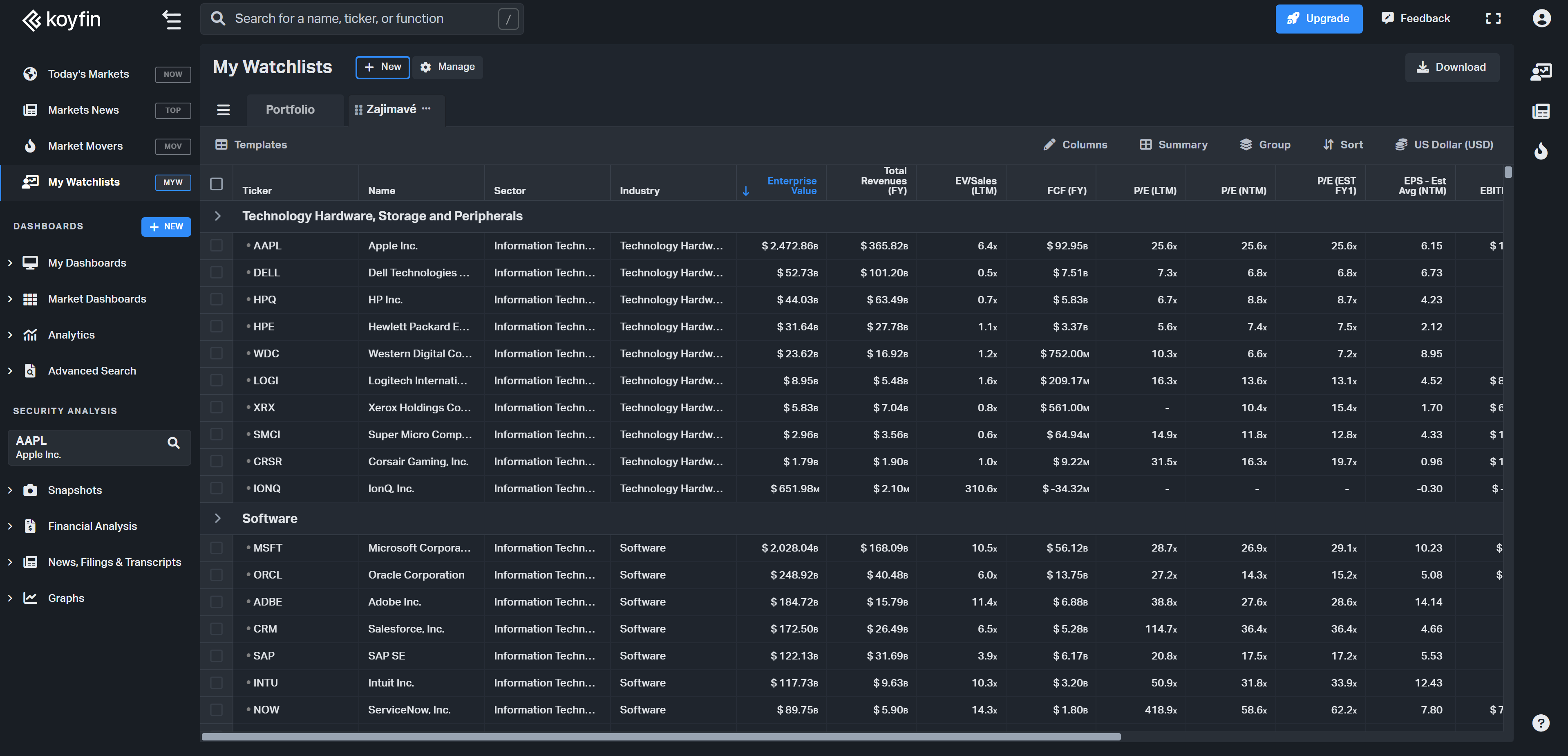Open watchlist panel icon in right rail
This screenshot has height=756, width=1568.
click(x=1541, y=71)
